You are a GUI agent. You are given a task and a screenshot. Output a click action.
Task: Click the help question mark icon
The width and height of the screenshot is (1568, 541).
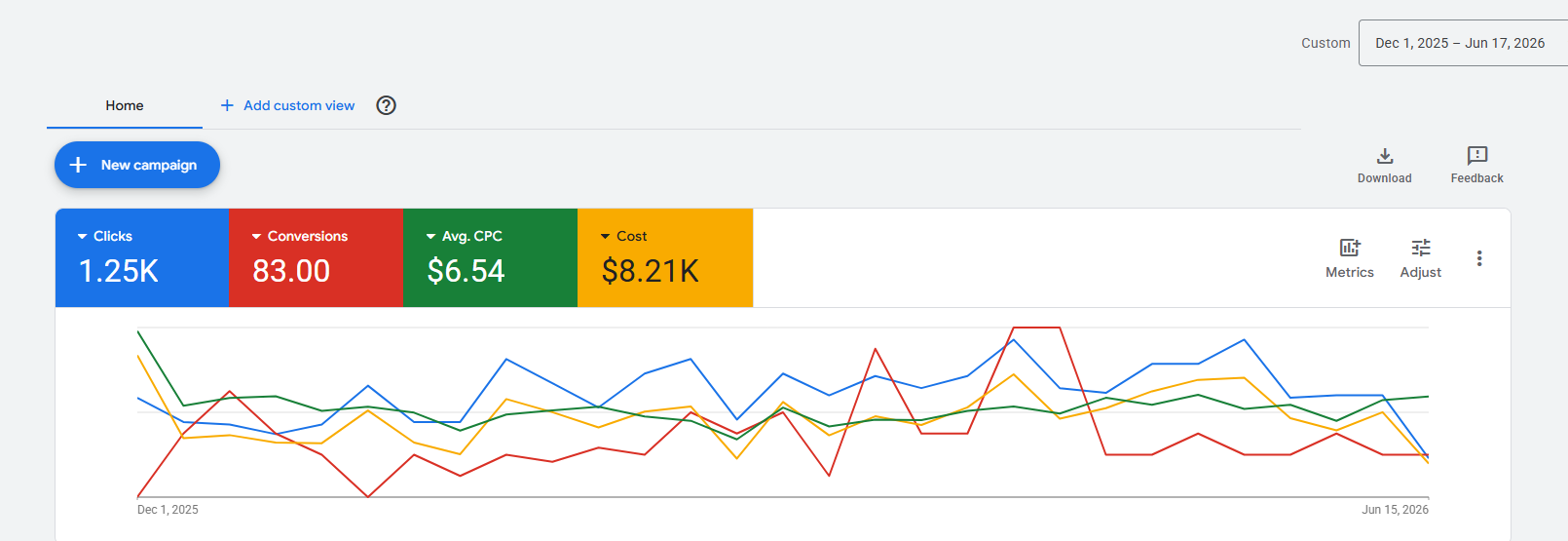387,105
